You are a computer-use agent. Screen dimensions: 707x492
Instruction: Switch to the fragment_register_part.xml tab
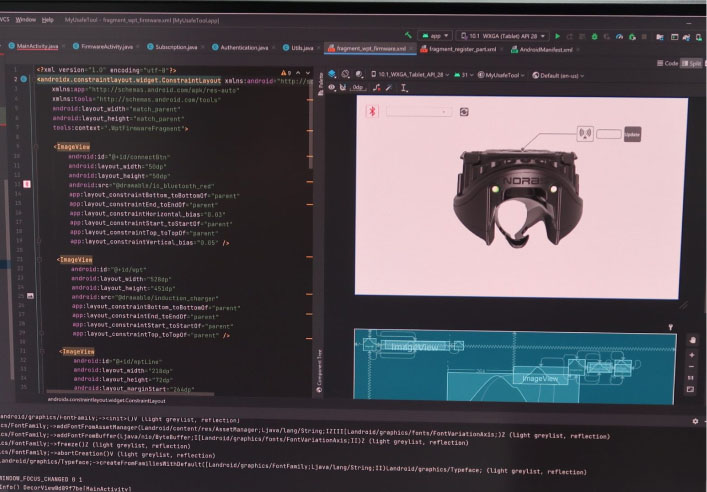click(x=459, y=49)
